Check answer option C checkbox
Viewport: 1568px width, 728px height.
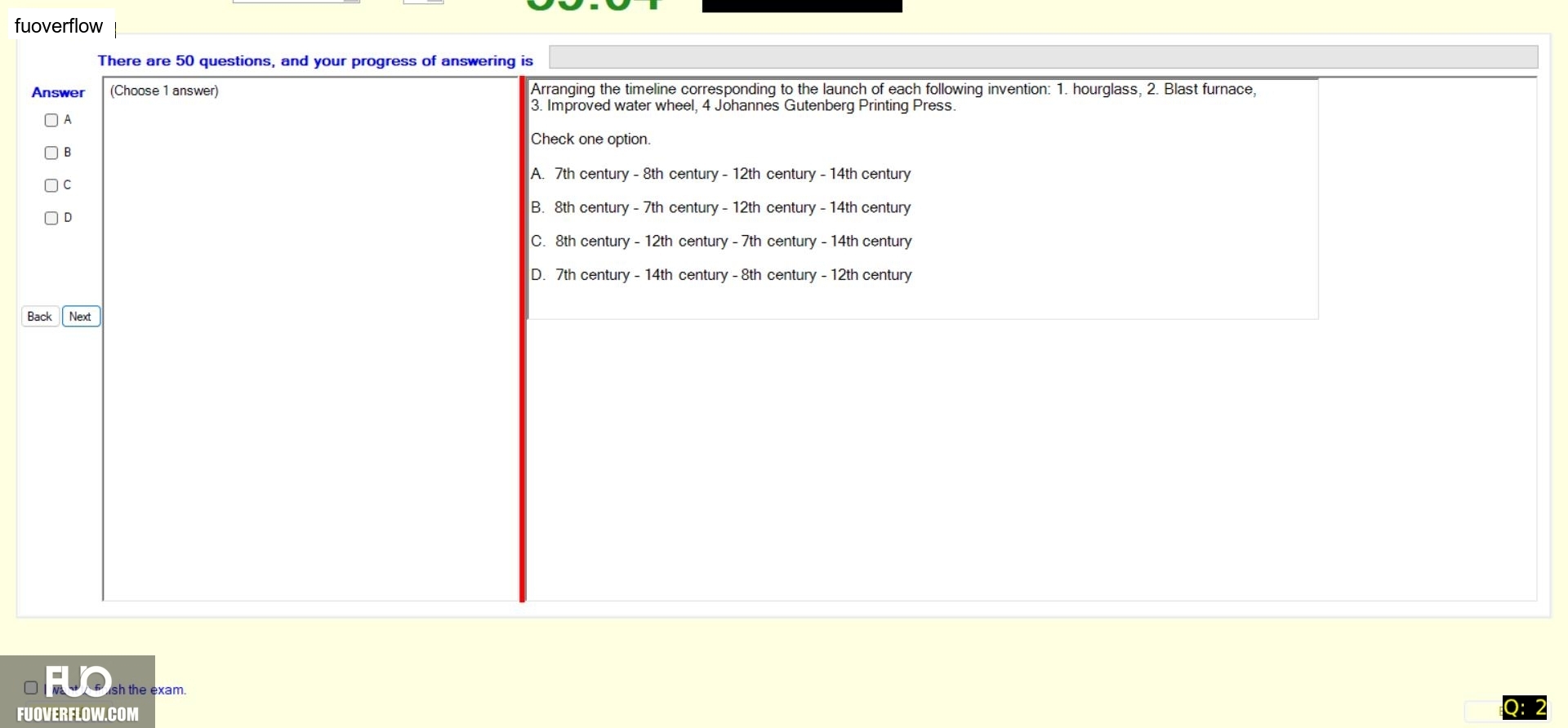point(51,185)
